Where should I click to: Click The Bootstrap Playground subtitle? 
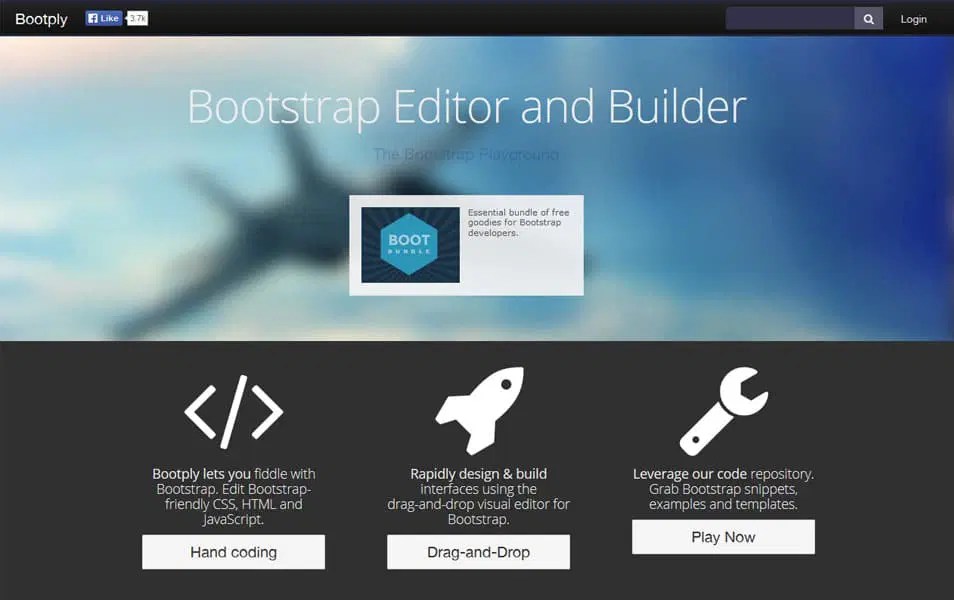466,154
